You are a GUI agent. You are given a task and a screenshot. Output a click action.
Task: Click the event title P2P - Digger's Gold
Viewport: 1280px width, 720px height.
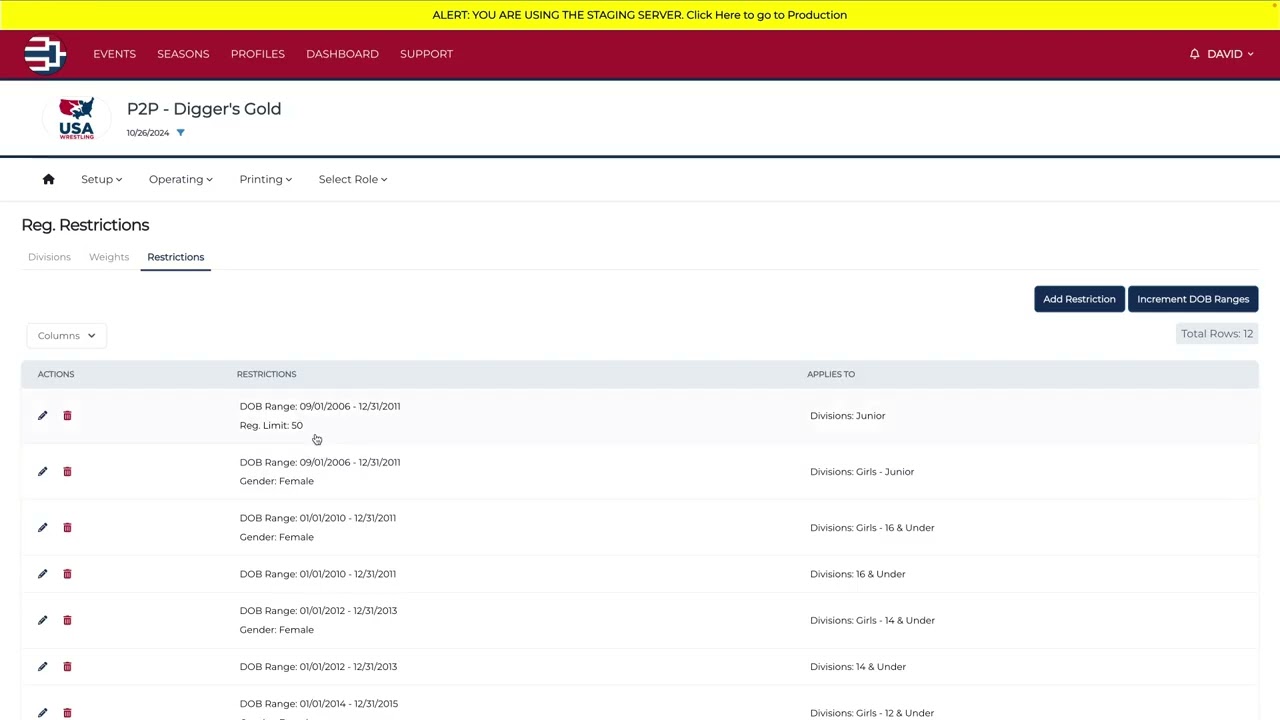click(x=204, y=109)
